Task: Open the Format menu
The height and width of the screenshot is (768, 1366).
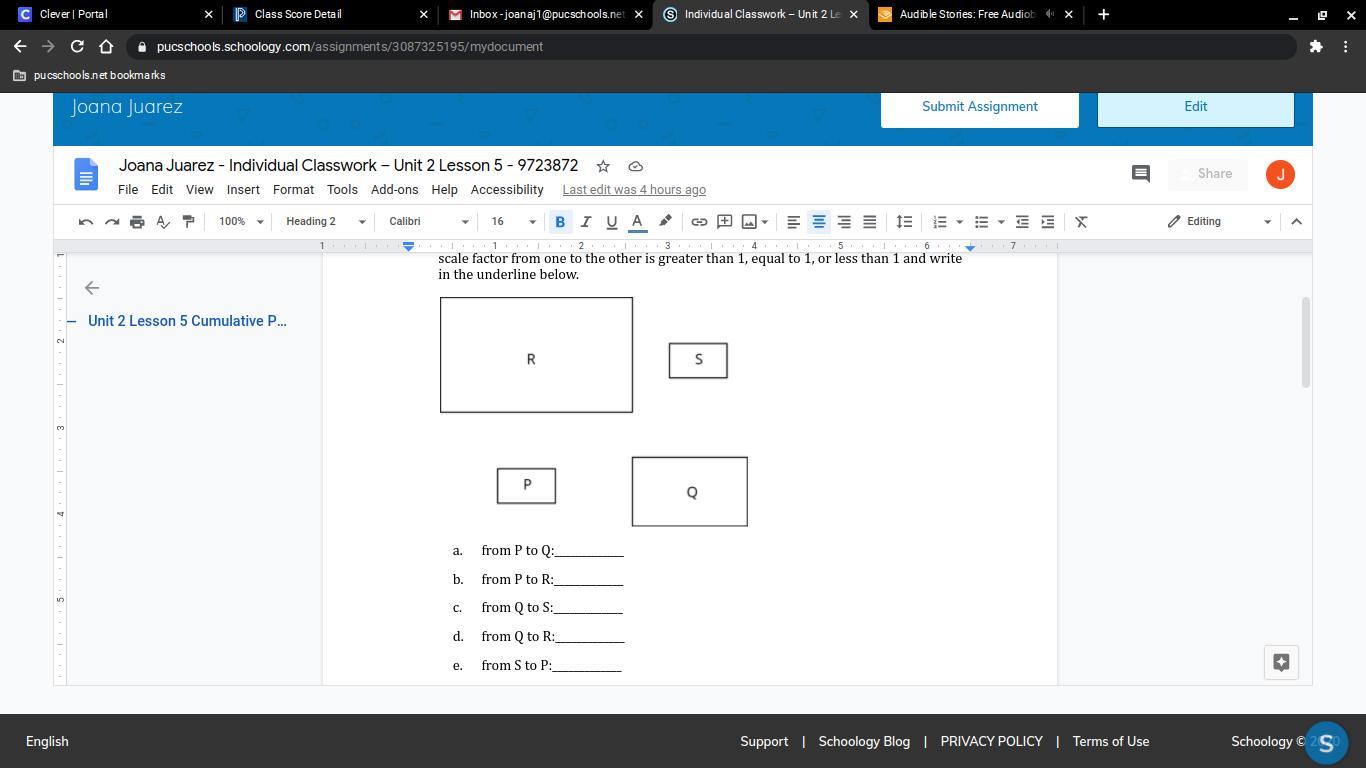Action: (x=293, y=190)
